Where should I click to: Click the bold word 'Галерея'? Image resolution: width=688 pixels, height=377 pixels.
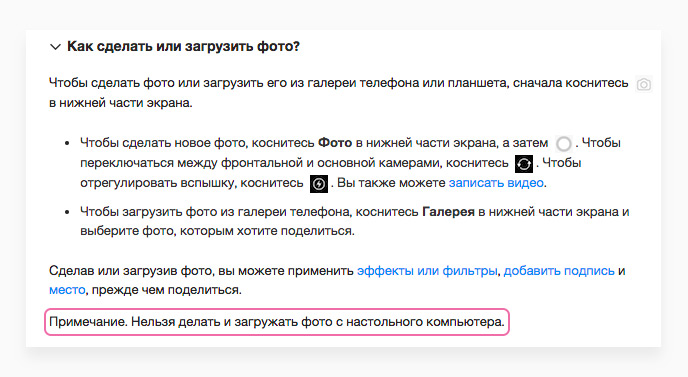(448, 212)
